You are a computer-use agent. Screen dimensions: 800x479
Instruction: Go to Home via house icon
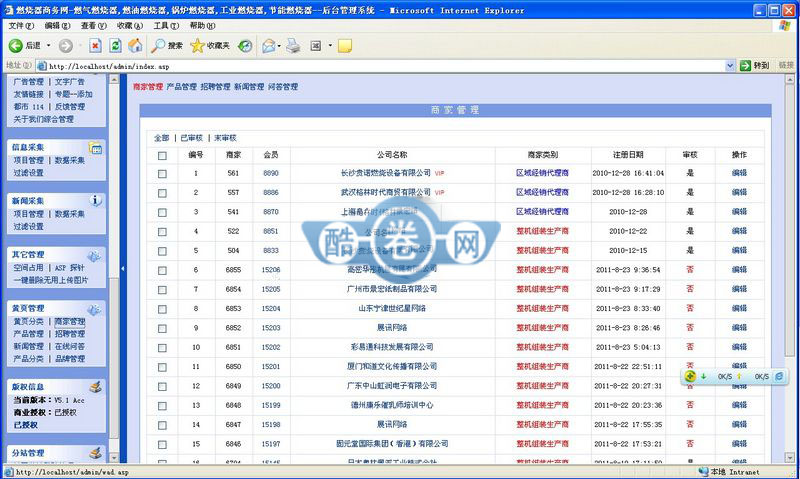[135, 46]
